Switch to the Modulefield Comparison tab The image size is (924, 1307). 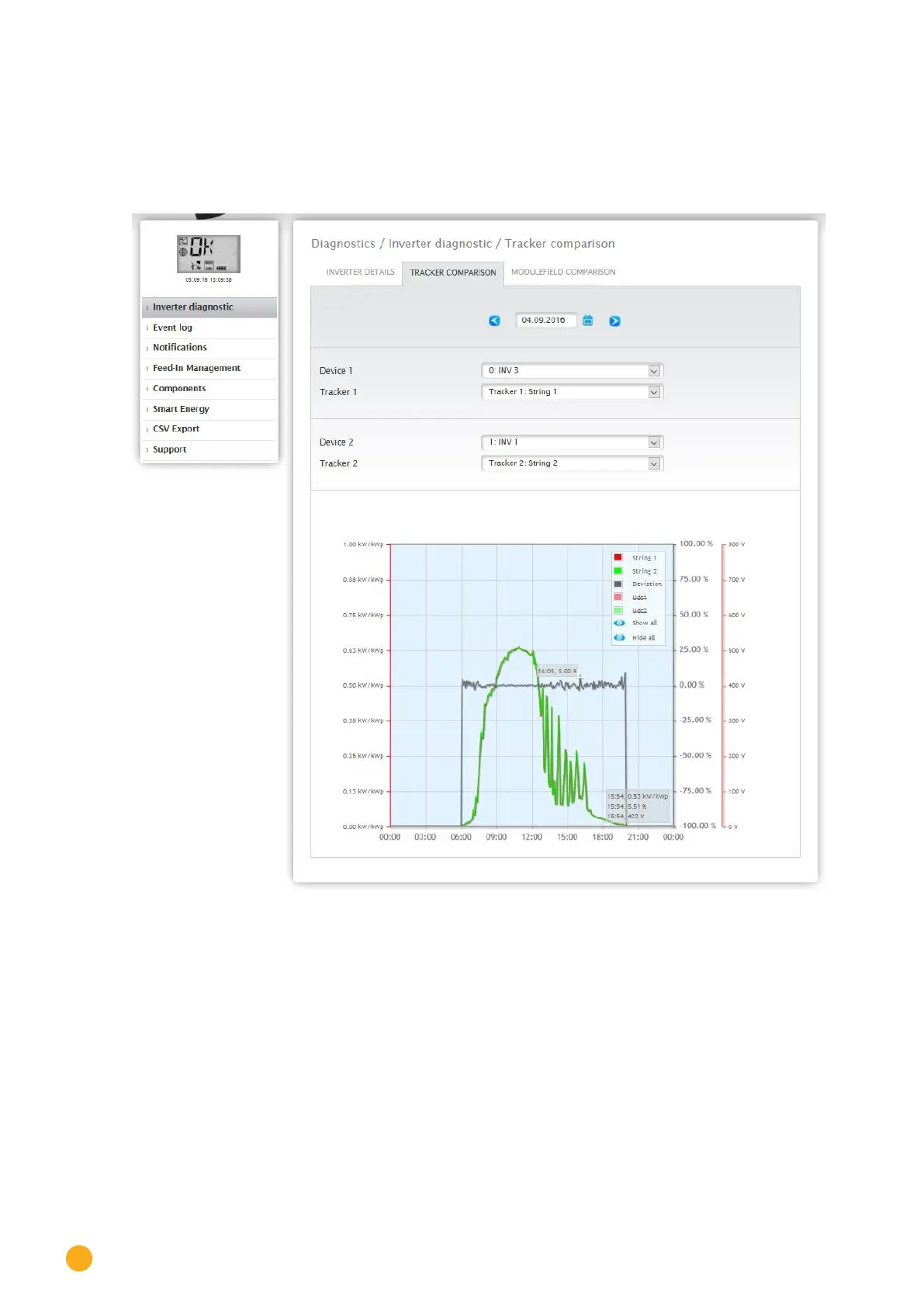(563, 272)
